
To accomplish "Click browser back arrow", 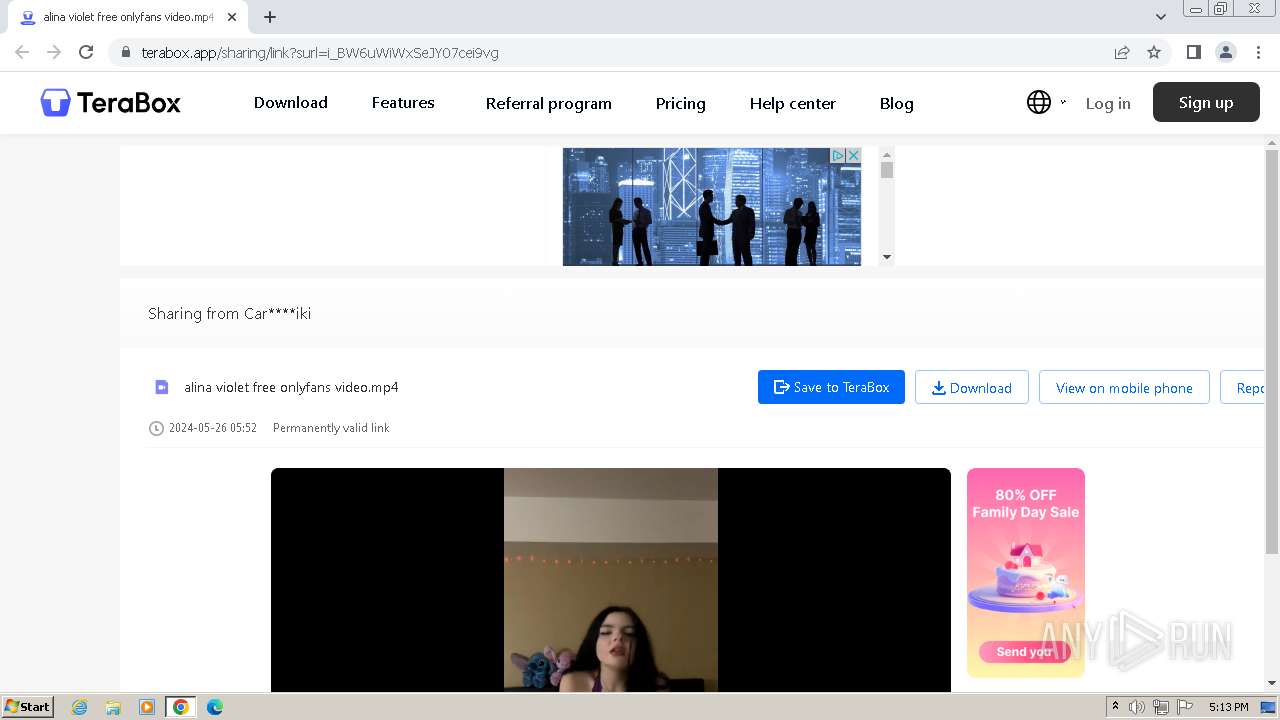I will pos(22,52).
